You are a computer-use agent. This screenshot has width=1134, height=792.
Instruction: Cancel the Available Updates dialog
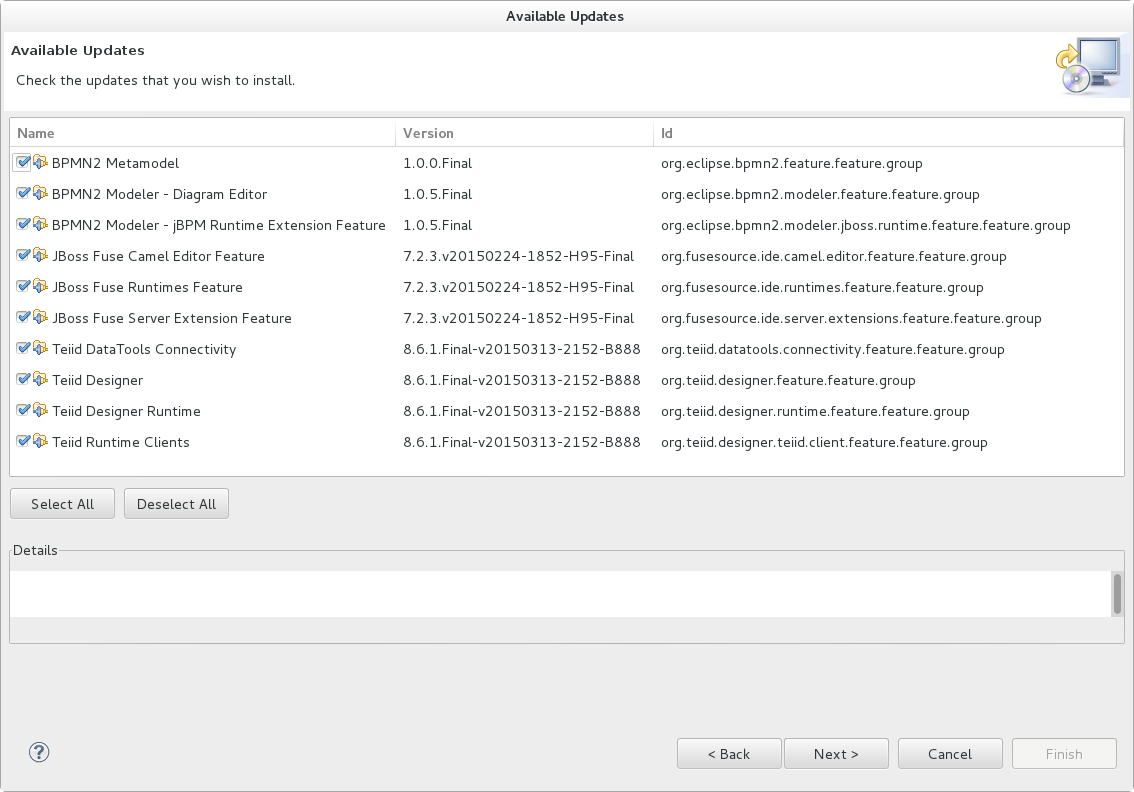(x=949, y=754)
